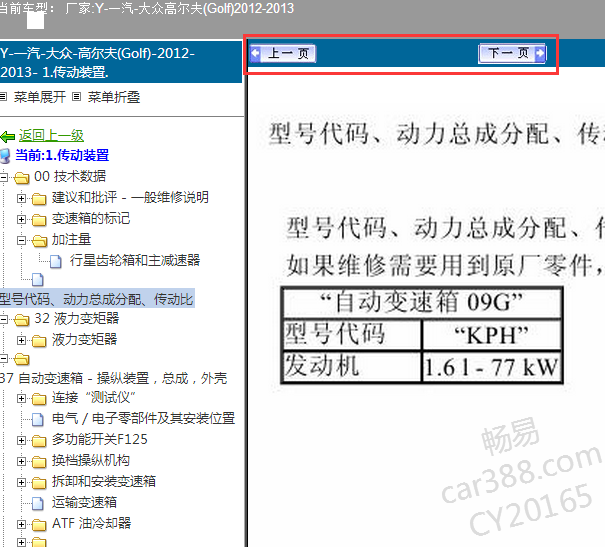Viewport: 605px width, 547px height.
Task: Expand all menus with 菜单展开
Action: [39, 97]
